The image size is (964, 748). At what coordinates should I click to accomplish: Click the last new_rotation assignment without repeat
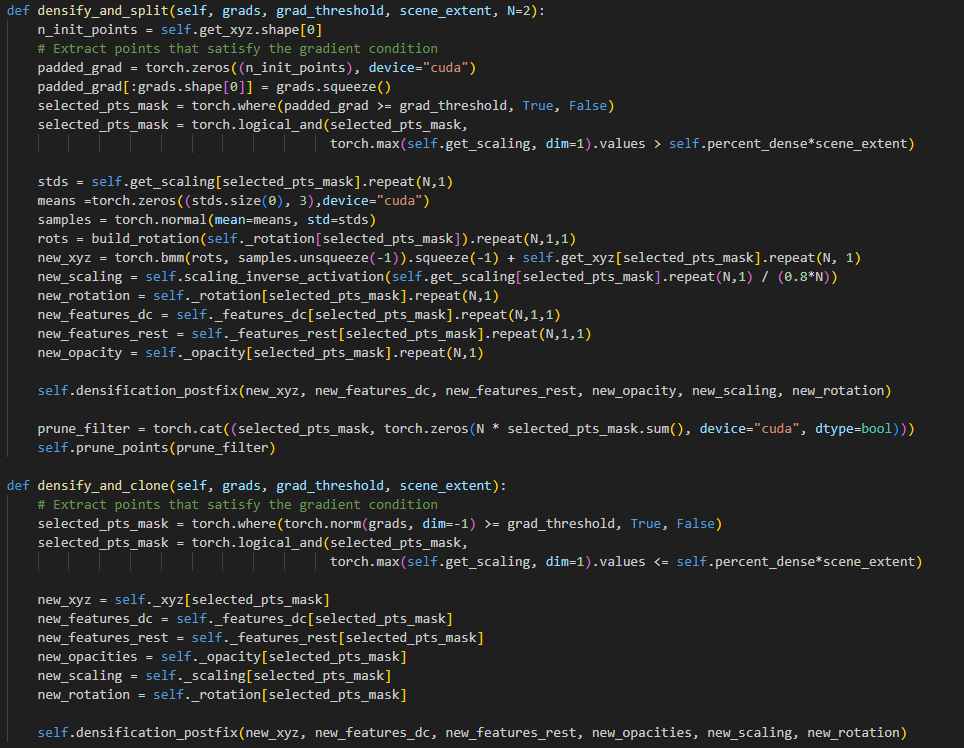click(222, 695)
